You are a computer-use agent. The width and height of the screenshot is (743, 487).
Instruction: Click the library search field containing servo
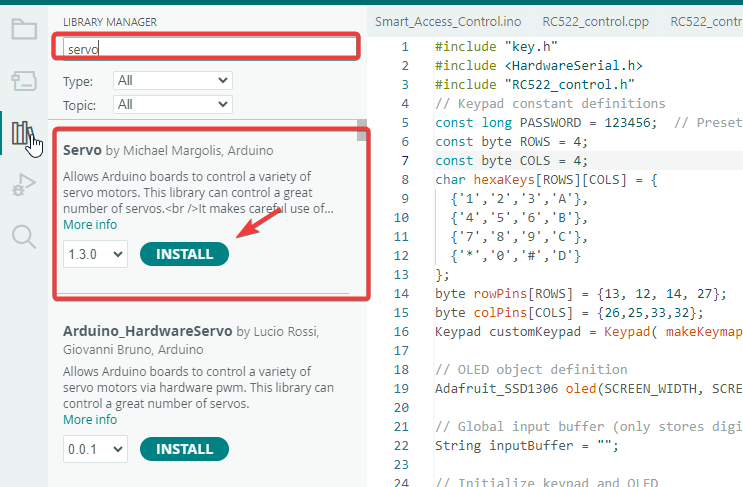[209, 48]
